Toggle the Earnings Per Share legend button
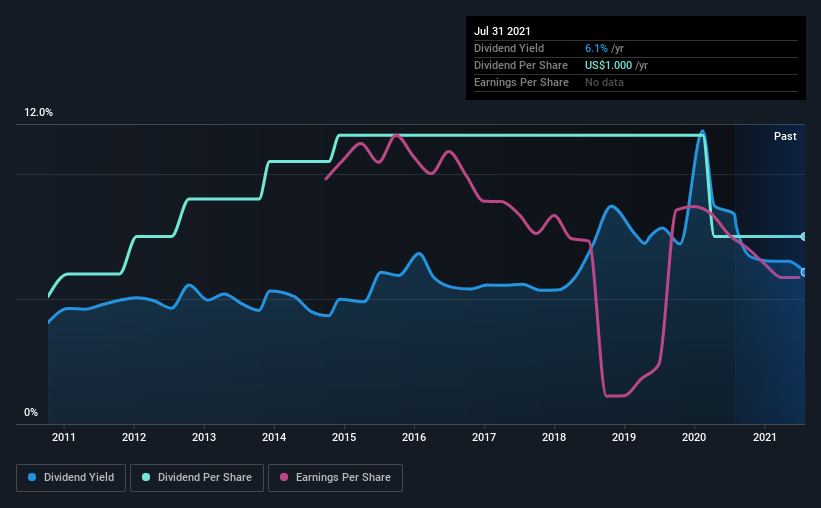821x508 pixels. [335, 478]
